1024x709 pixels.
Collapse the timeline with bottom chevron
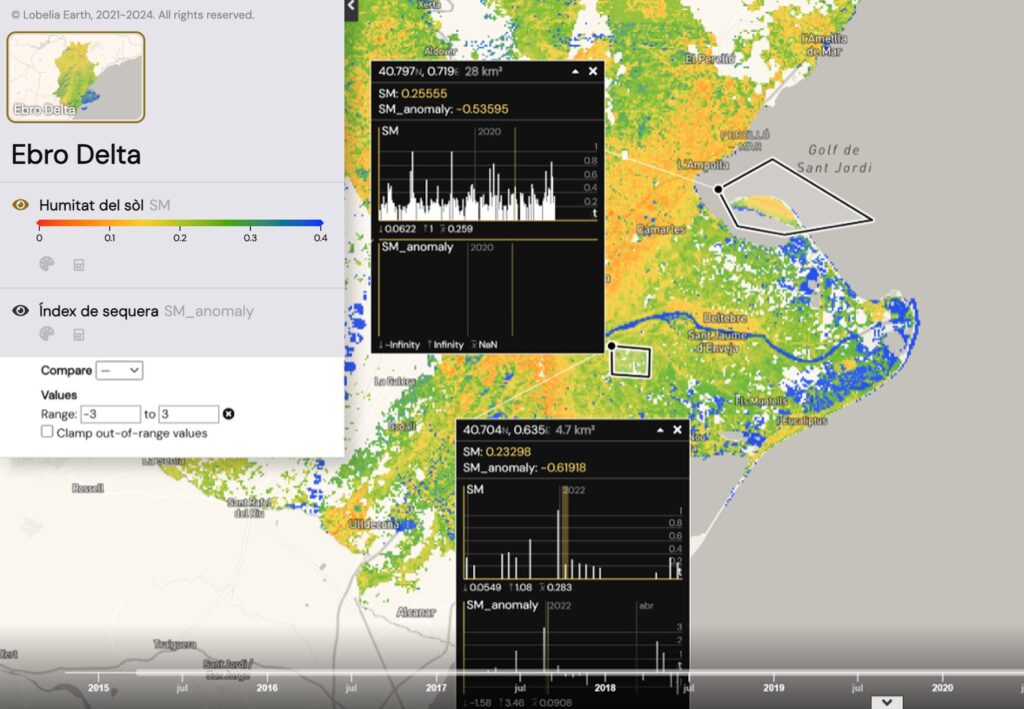point(886,702)
